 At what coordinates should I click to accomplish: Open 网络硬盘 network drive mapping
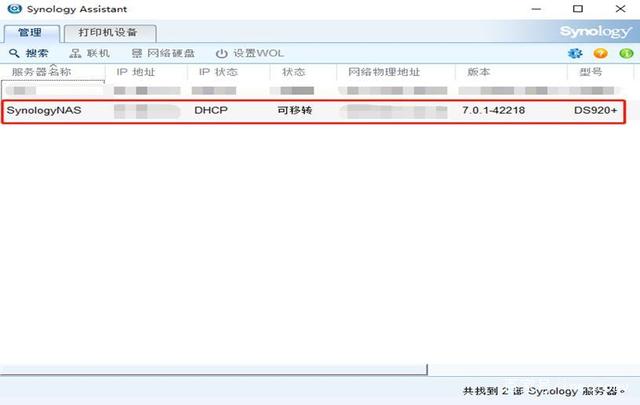point(163,53)
